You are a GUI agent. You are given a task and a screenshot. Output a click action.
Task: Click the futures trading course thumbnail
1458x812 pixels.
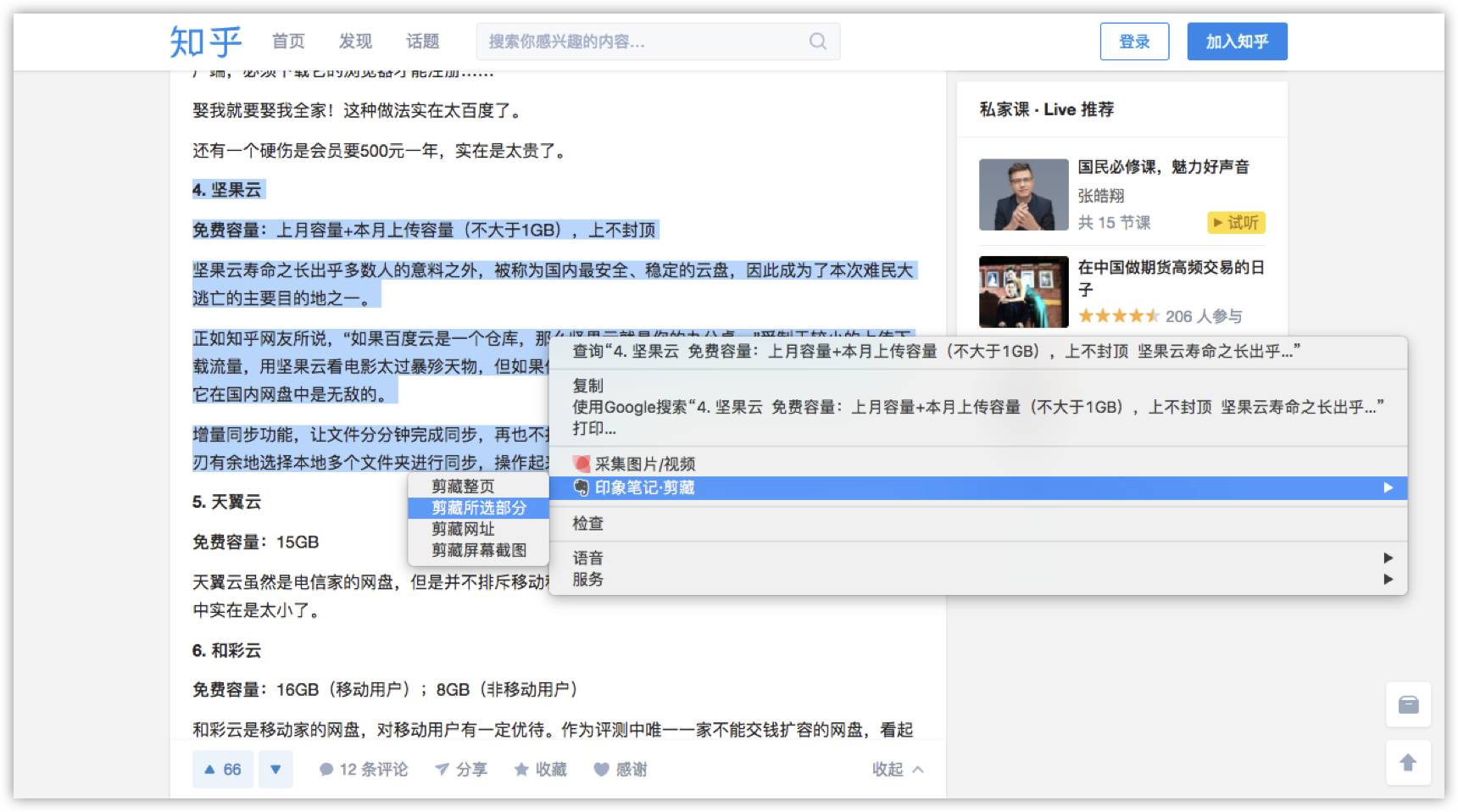(1023, 292)
